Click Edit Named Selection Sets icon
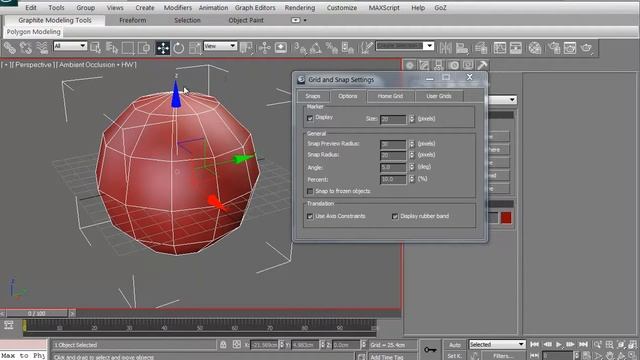 point(367,48)
